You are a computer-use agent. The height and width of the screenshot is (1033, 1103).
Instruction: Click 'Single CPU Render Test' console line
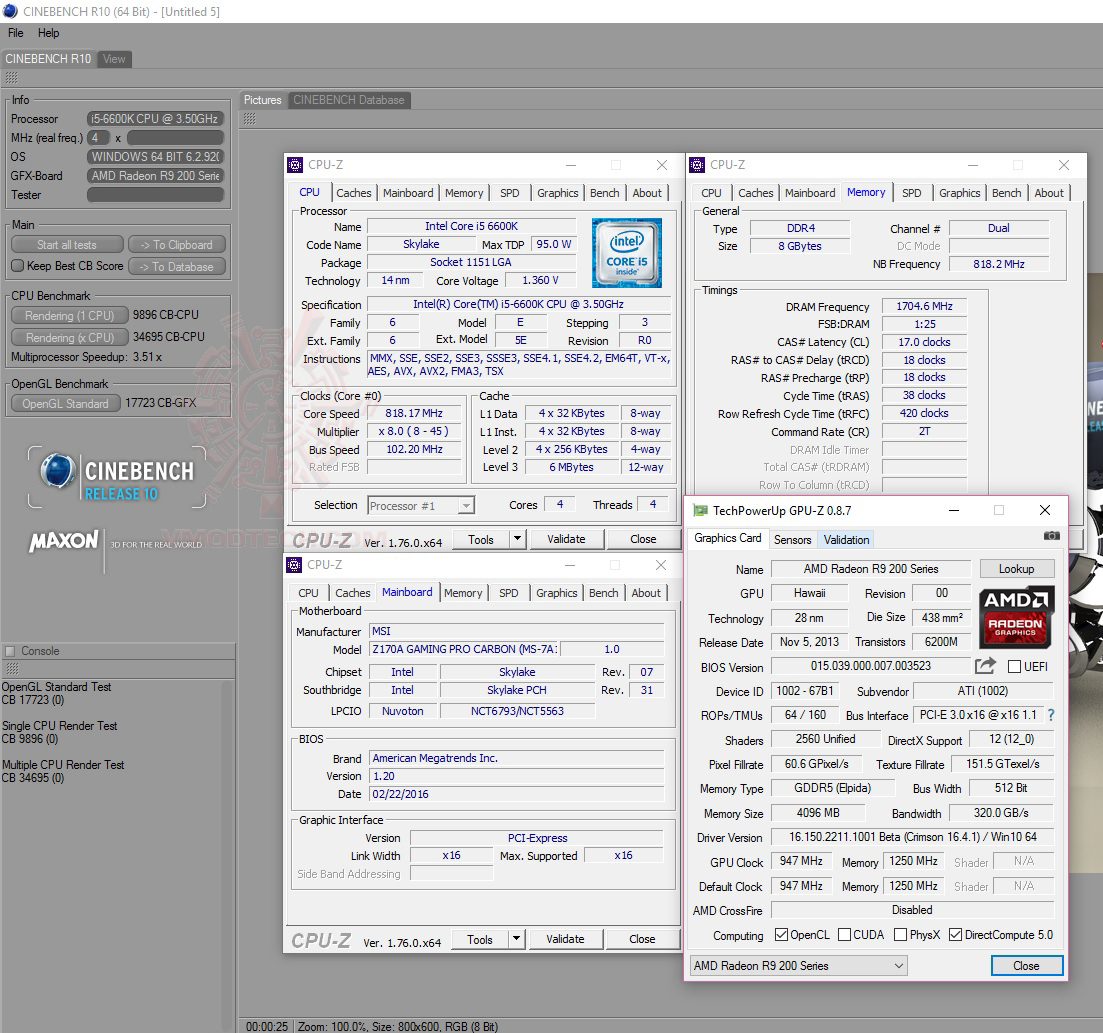(60, 725)
